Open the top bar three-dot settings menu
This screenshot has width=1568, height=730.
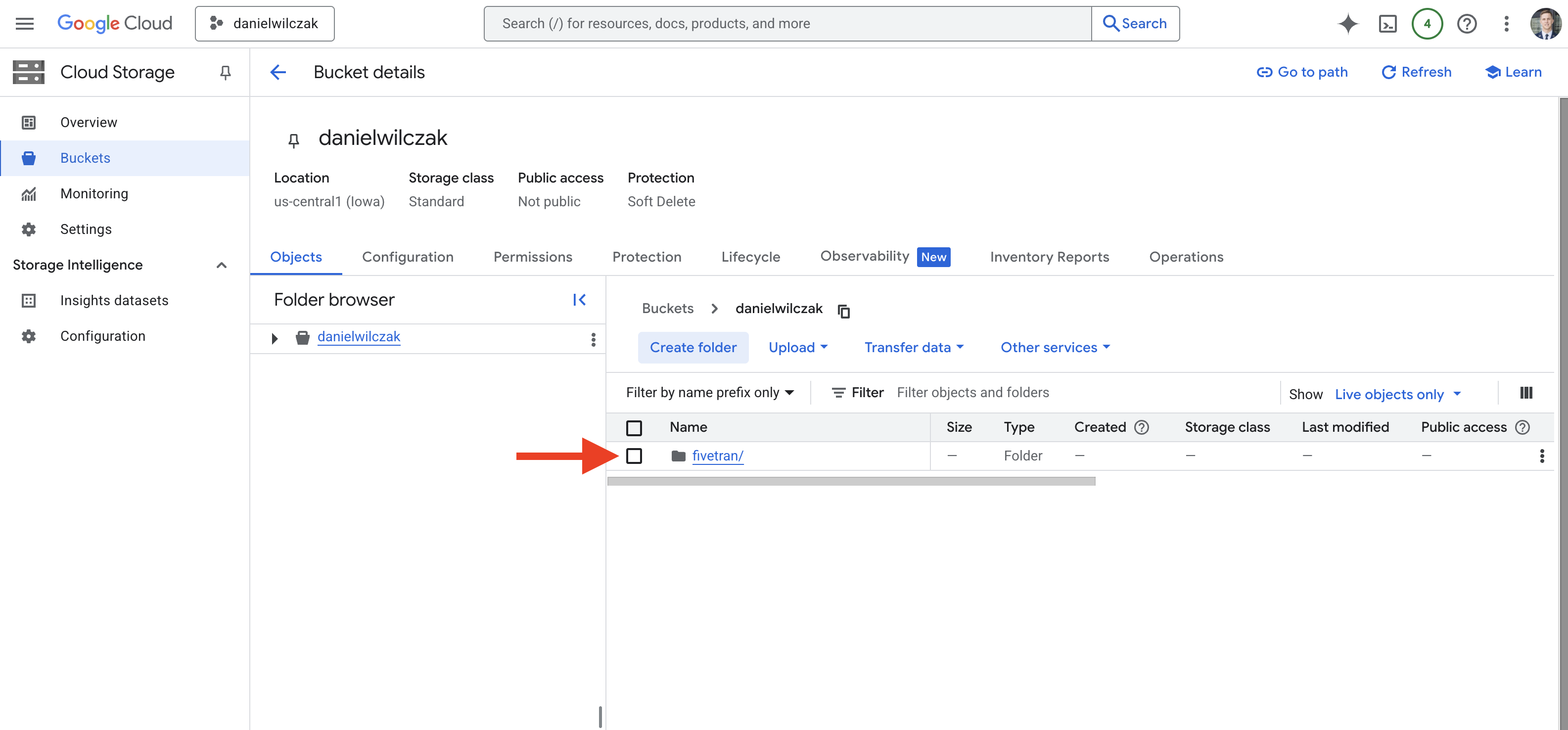point(1507,24)
